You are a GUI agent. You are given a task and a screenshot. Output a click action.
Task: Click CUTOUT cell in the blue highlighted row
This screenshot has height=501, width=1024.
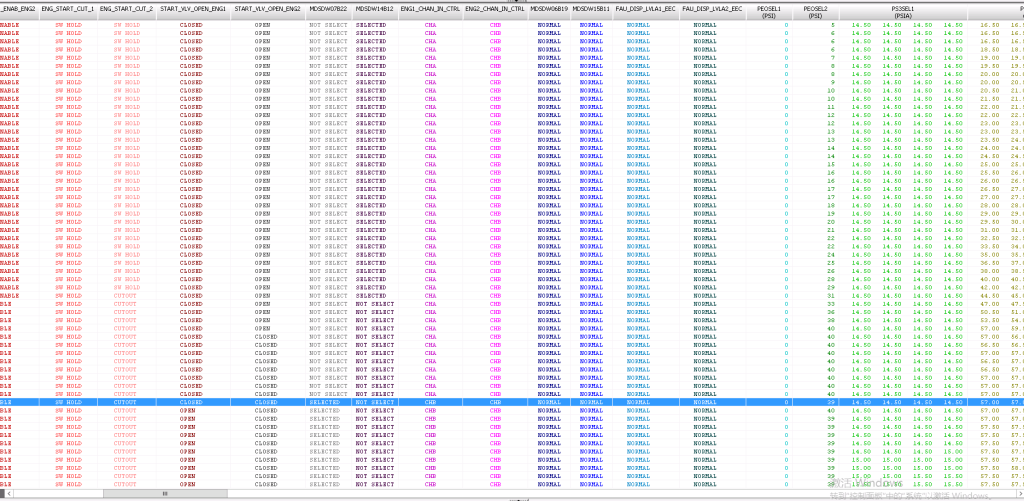tap(126, 402)
